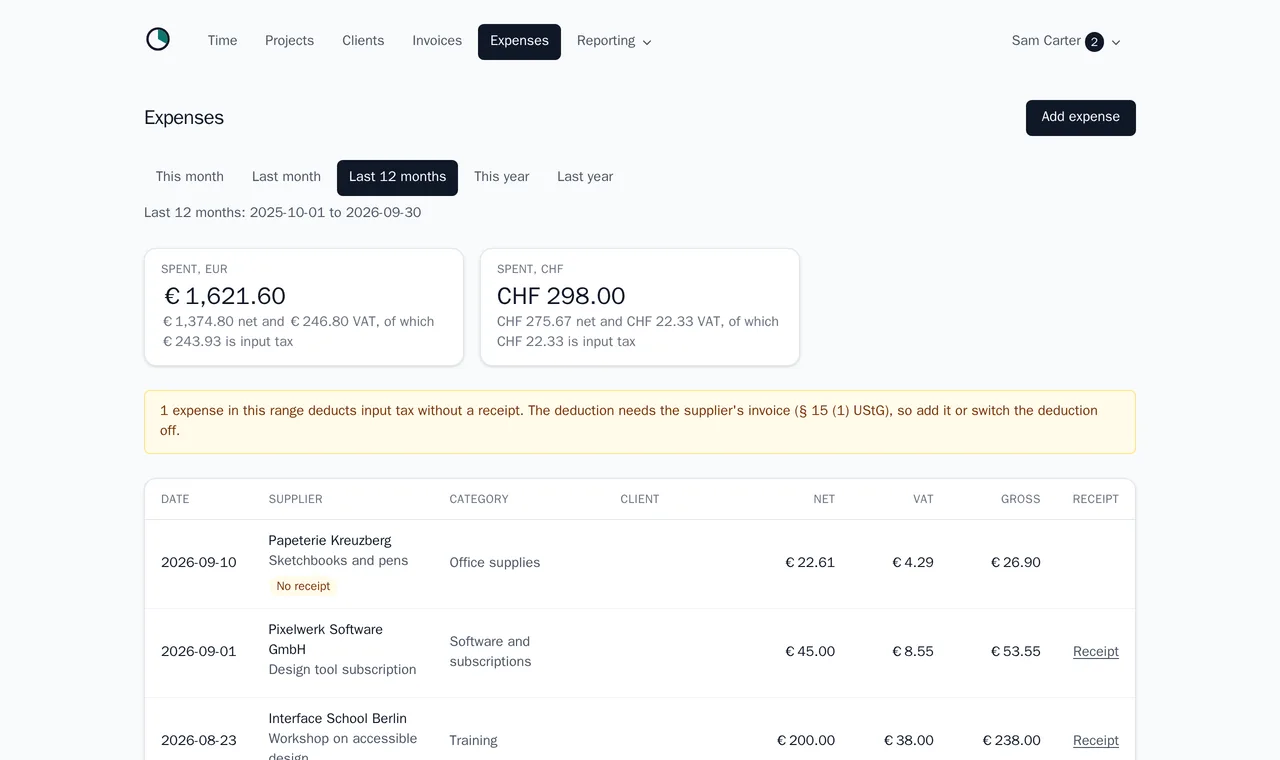Expand the Reporting menu chevron
1280x760 pixels.
coord(647,42)
